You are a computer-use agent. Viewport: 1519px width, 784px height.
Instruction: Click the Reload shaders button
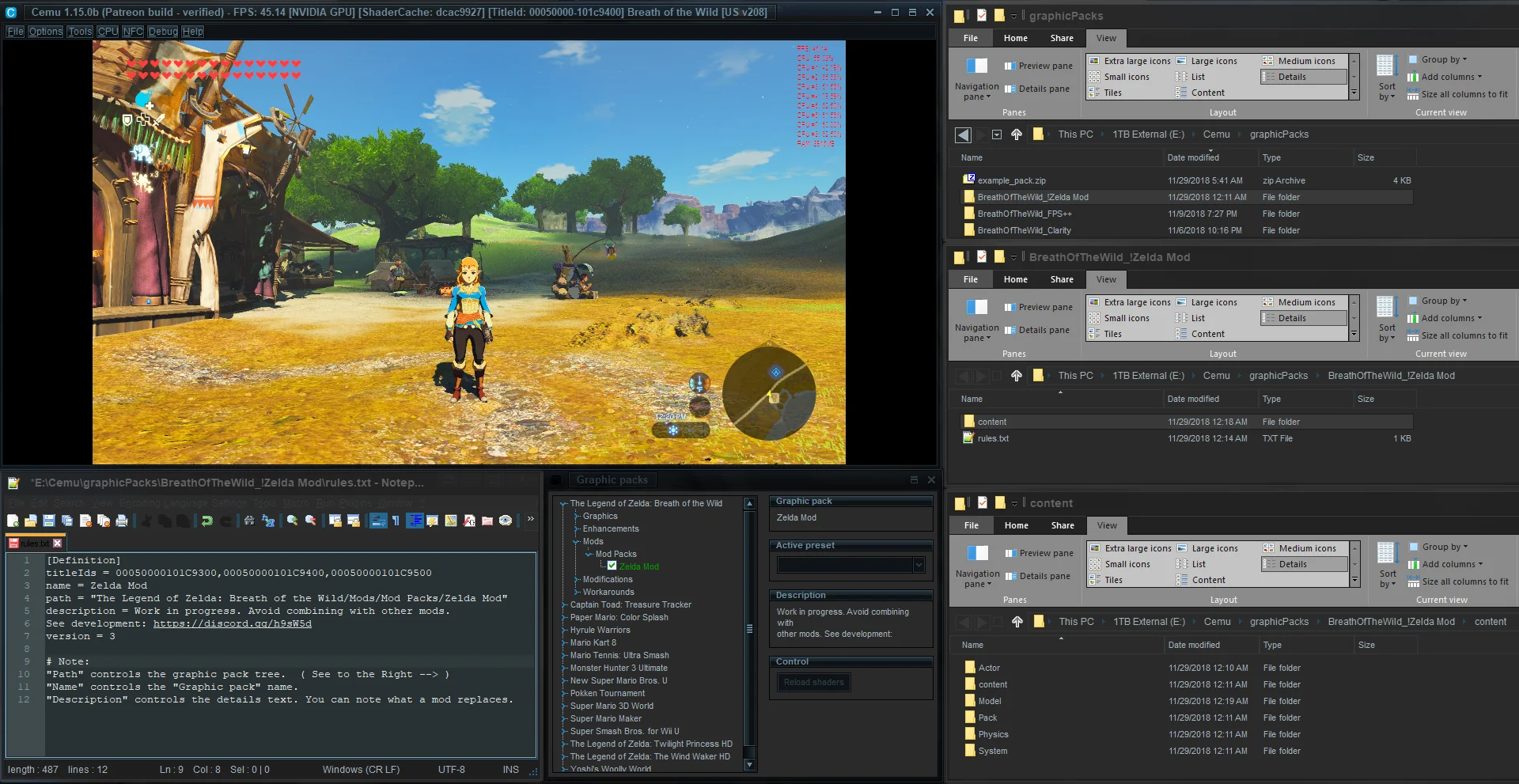[x=813, y=682]
